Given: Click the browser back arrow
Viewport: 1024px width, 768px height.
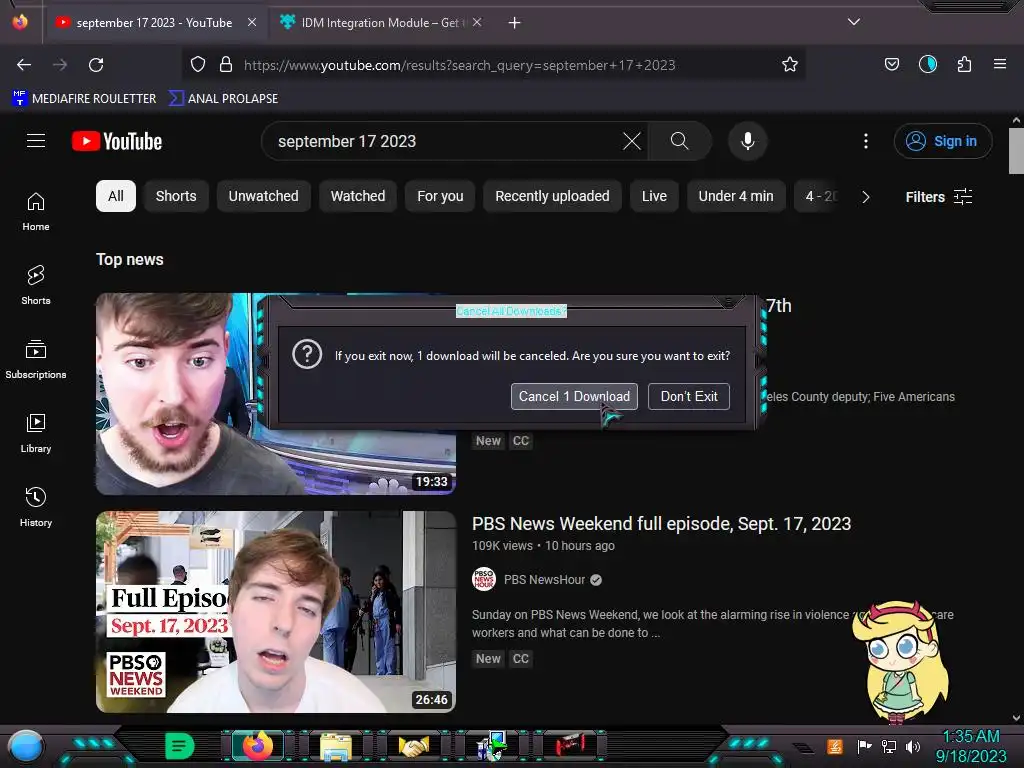Looking at the screenshot, I should coord(24,65).
